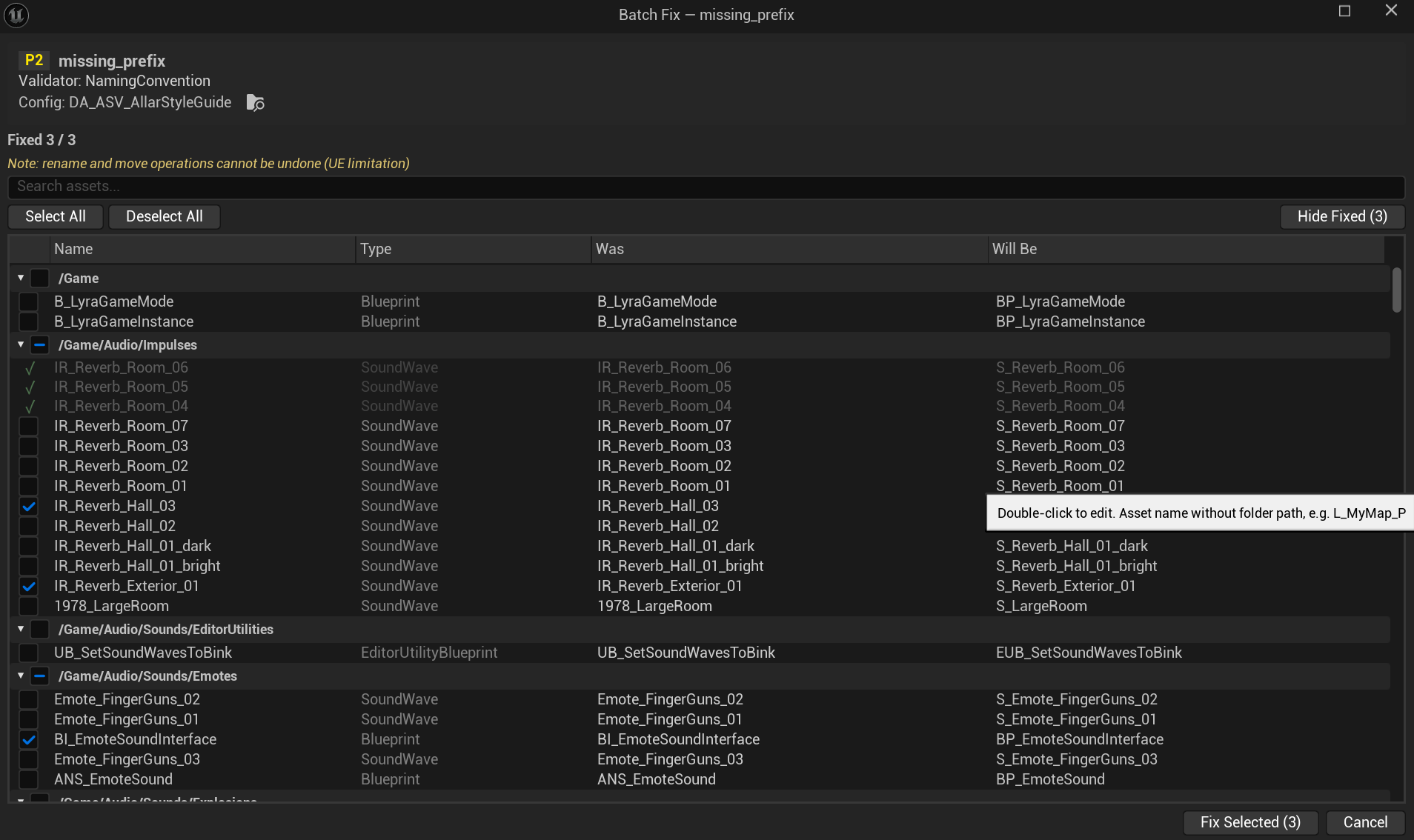Click the Fixed 3 / 3 status text
The image size is (1414, 840).
(x=42, y=140)
